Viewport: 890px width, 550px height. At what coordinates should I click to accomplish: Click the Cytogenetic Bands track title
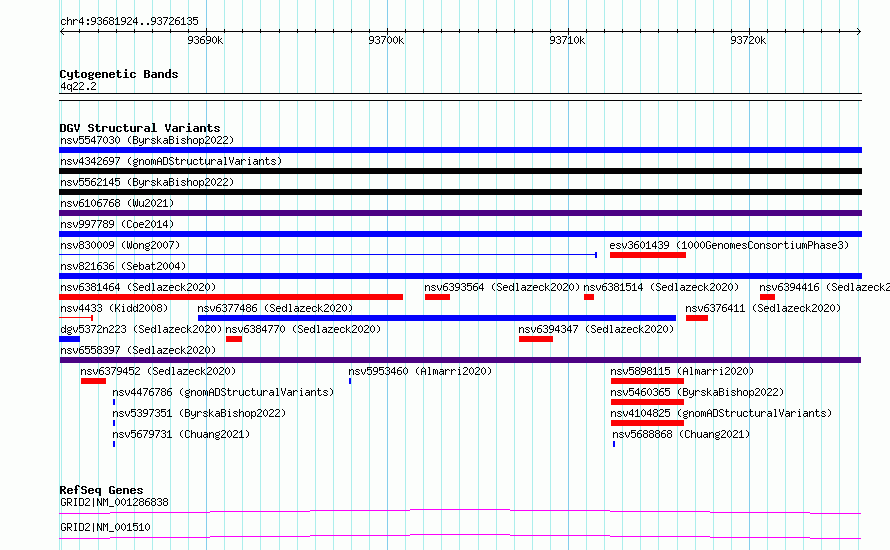pos(119,74)
